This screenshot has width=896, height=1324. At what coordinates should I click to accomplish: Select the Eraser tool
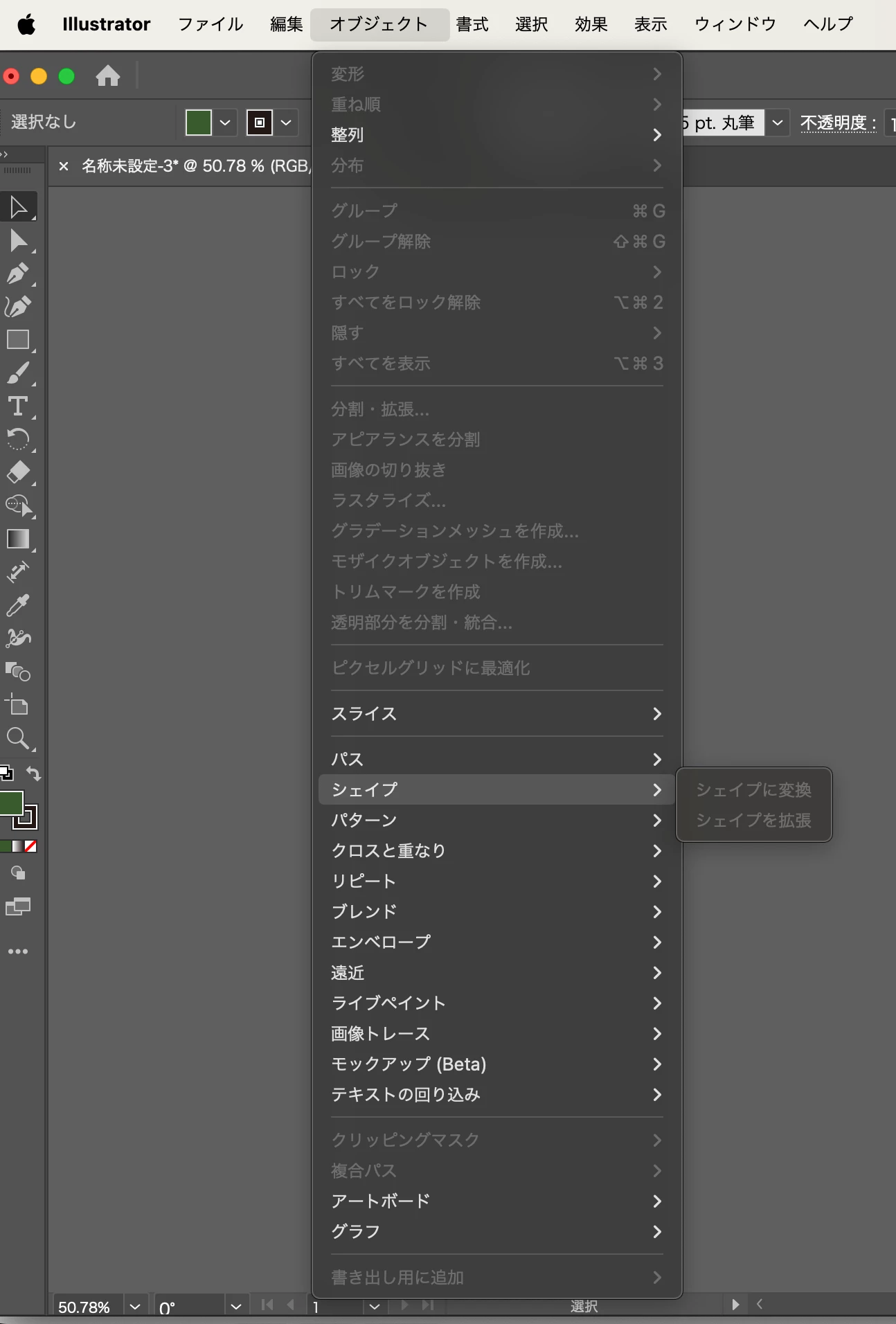18,472
